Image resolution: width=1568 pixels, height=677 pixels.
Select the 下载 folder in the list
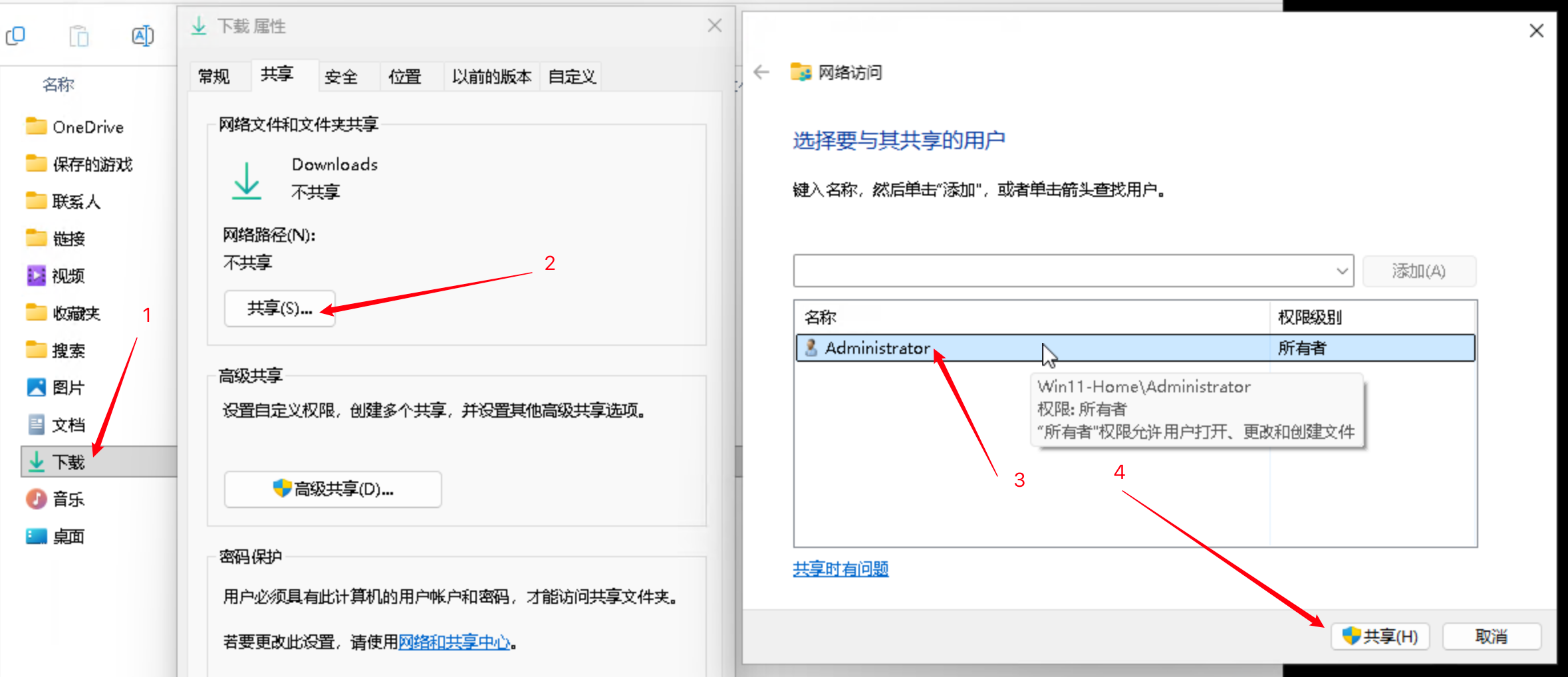click(x=68, y=462)
